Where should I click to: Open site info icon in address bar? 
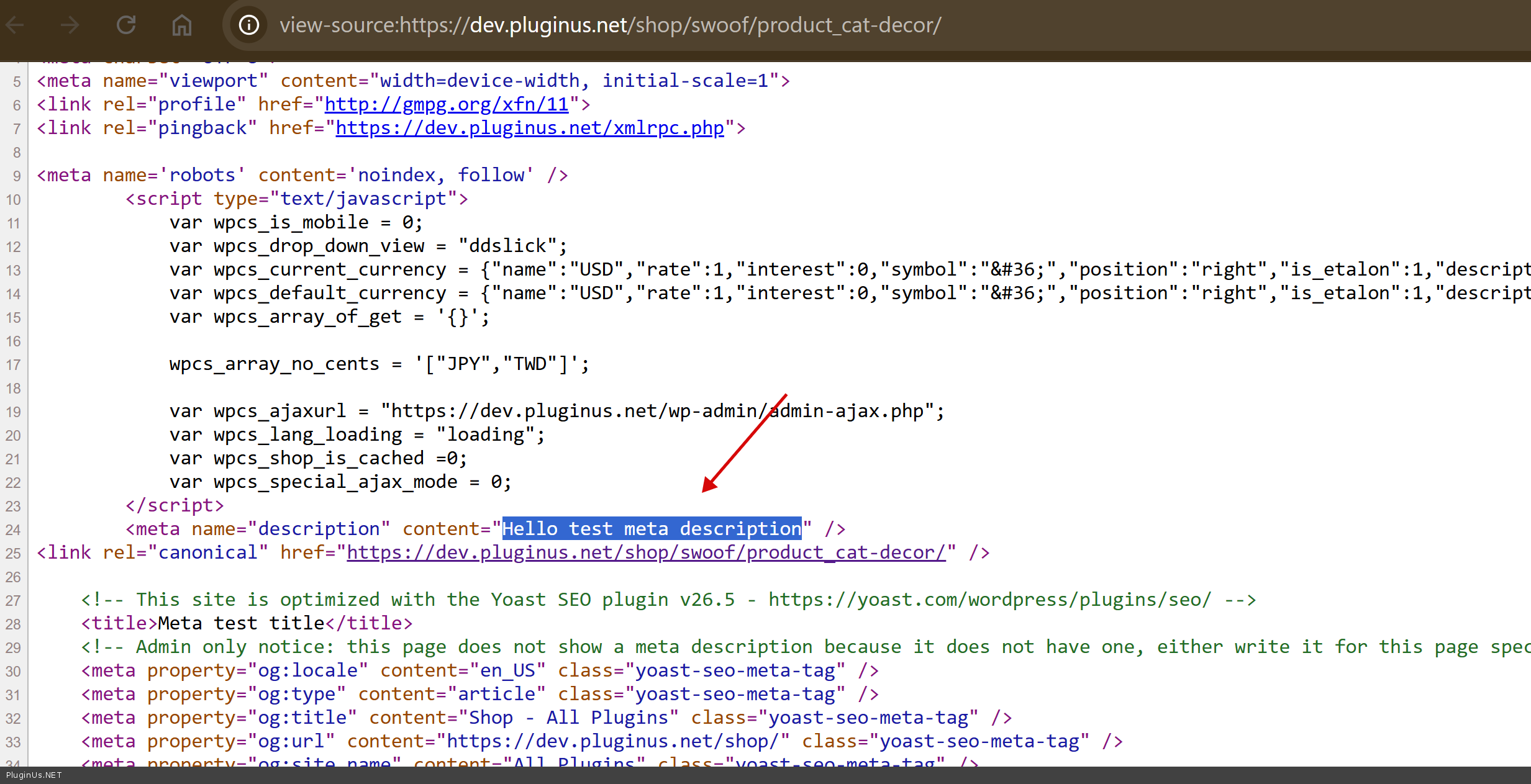tap(249, 25)
